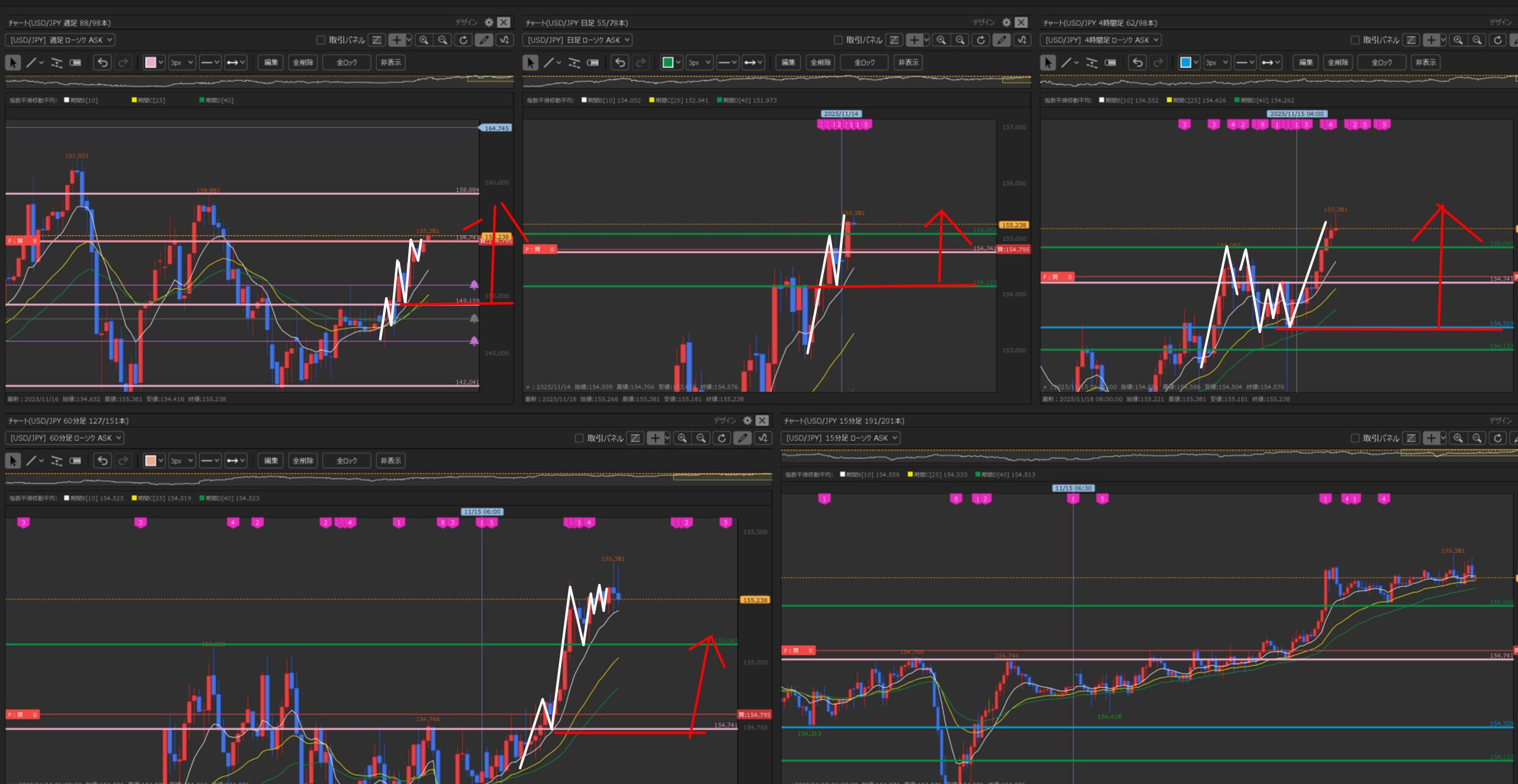Image resolution: width=1518 pixels, height=784 pixels.
Task: Select the eraser tool in the 60-minute chart
Action: pyautogui.click(x=75, y=461)
